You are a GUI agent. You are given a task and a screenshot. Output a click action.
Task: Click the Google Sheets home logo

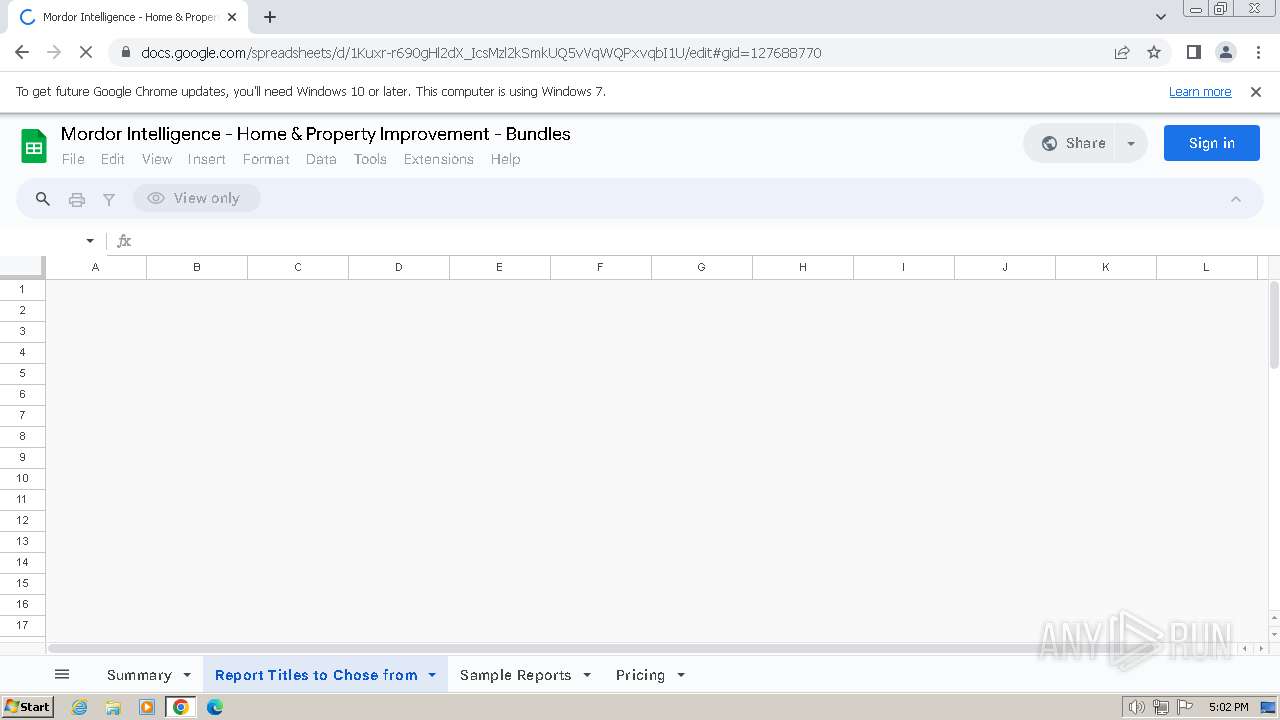pyautogui.click(x=34, y=146)
